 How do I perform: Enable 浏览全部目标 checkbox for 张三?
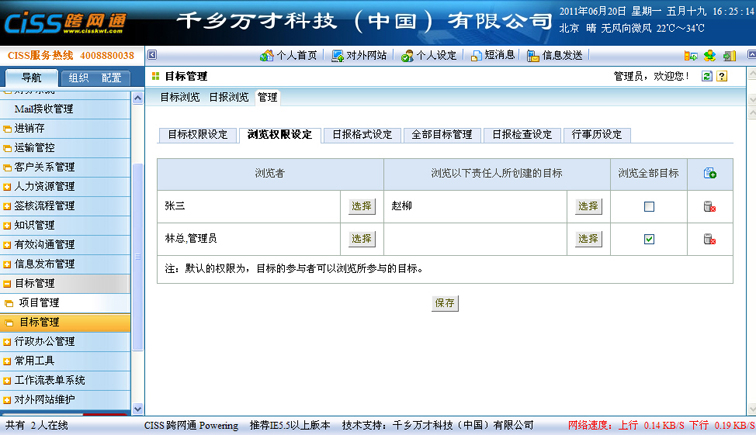click(x=649, y=207)
